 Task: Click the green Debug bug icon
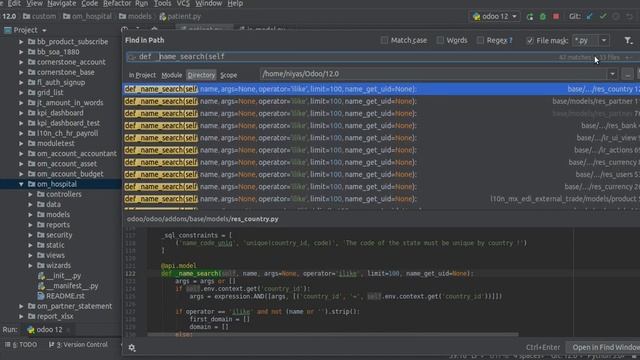click(x=543, y=17)
